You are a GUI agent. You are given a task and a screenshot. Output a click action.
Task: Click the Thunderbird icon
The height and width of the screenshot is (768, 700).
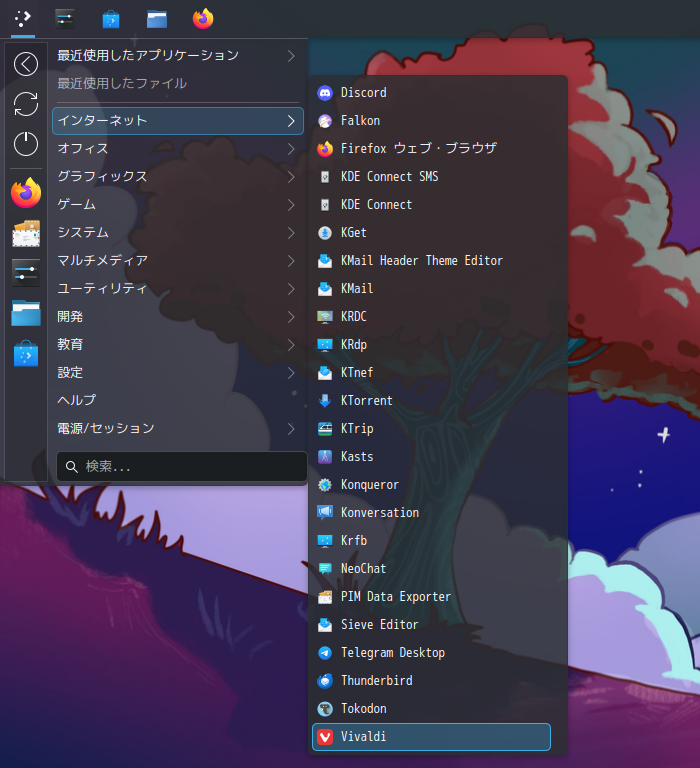[325, 681]
